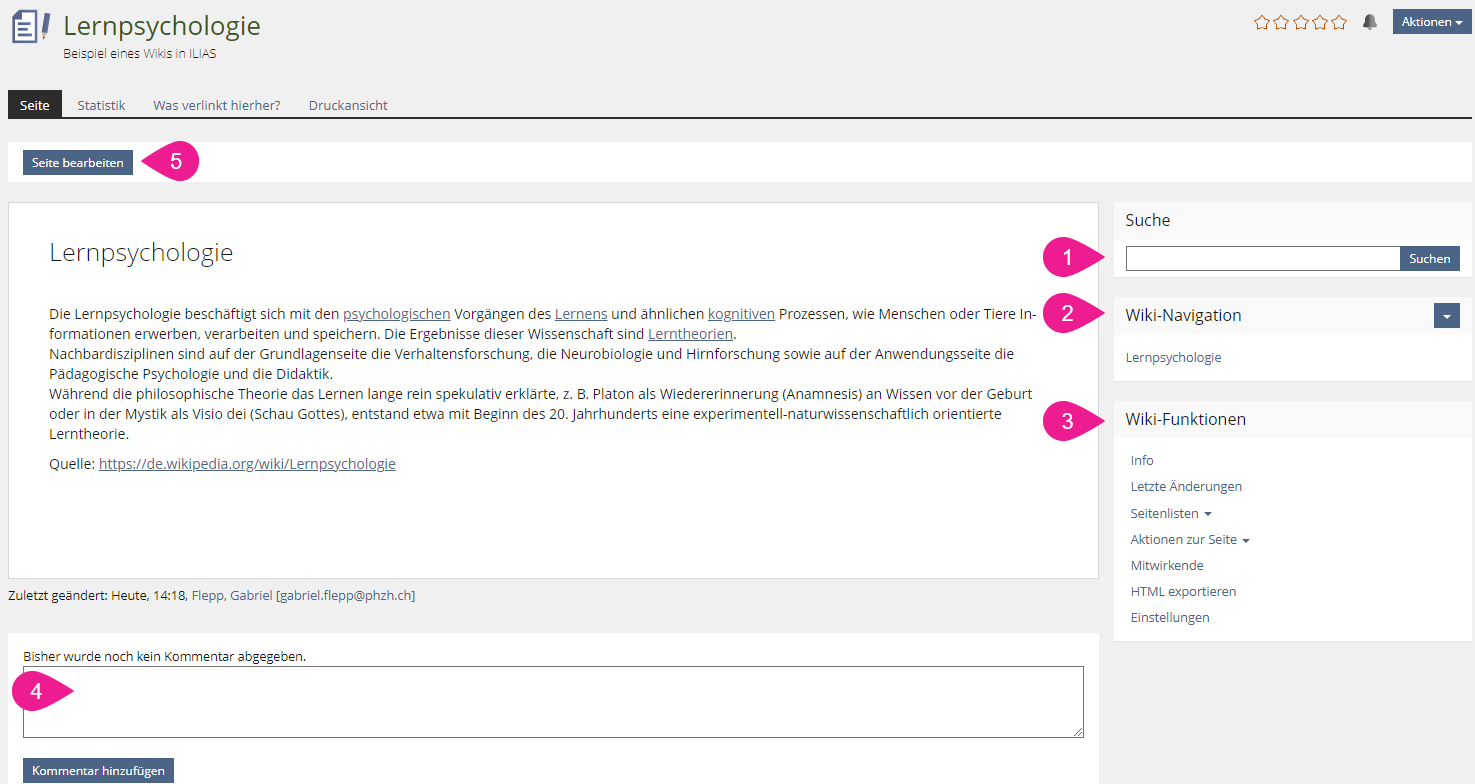Open Letzte Änderungen in Wiki-Funktionen
The width and height of the screenshot is (1475, 784).
(x=1186, y=486)
